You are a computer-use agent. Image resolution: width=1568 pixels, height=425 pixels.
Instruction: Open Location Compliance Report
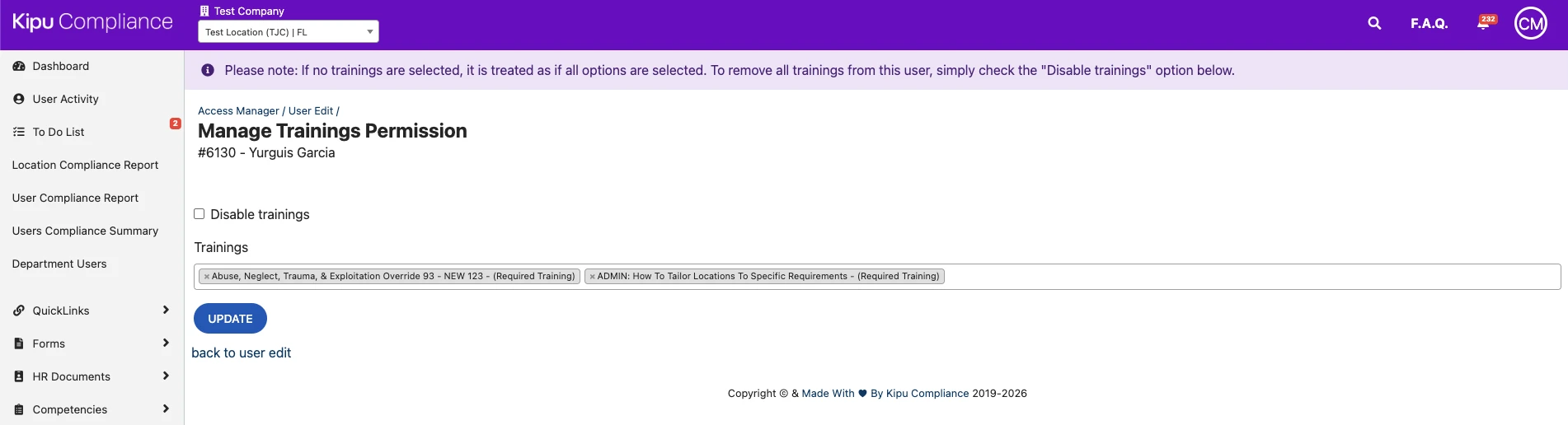[x=85, y=165]
